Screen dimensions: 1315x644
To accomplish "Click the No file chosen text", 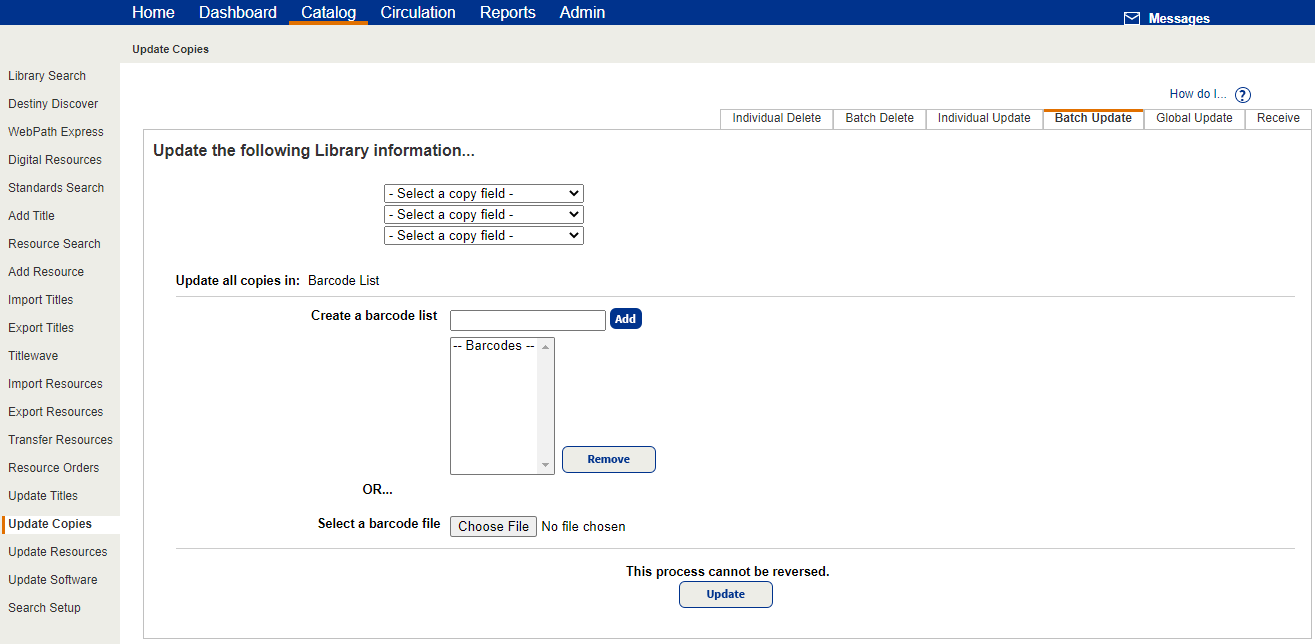I will (x=583, y=527).
